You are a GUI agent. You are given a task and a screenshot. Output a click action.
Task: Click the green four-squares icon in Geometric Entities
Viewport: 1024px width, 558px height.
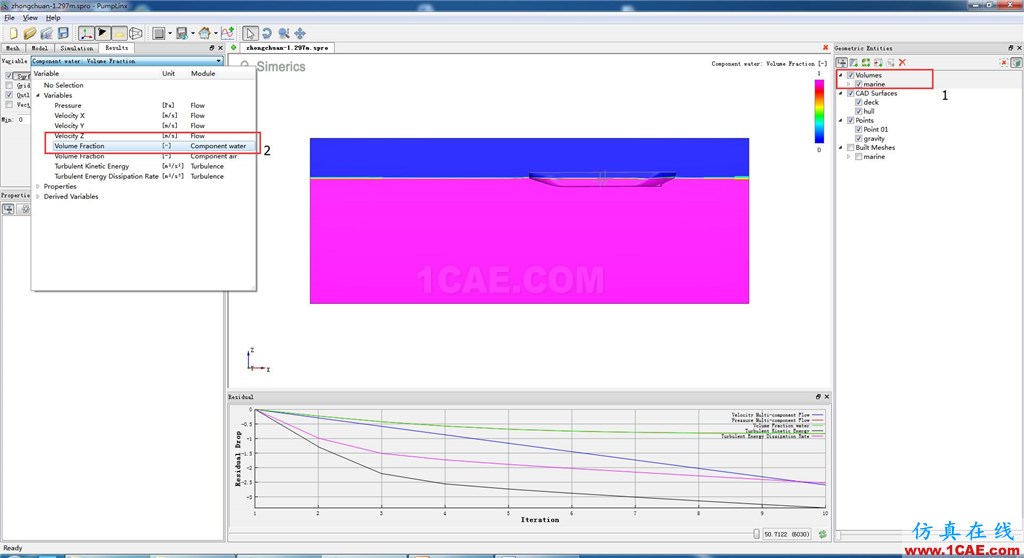click(x=866, y=62)
